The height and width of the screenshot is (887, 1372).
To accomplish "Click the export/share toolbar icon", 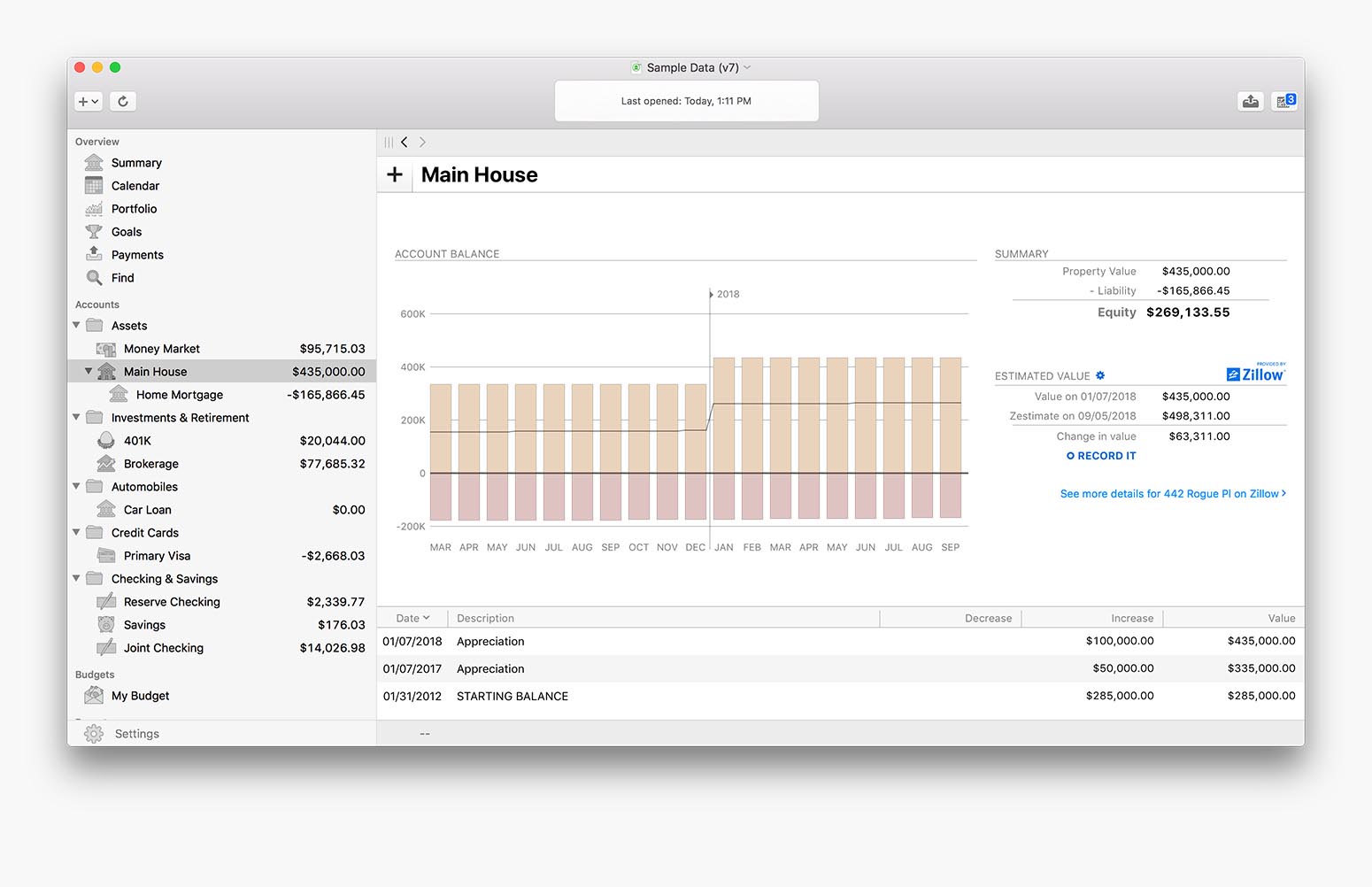I will (1250, 101).
